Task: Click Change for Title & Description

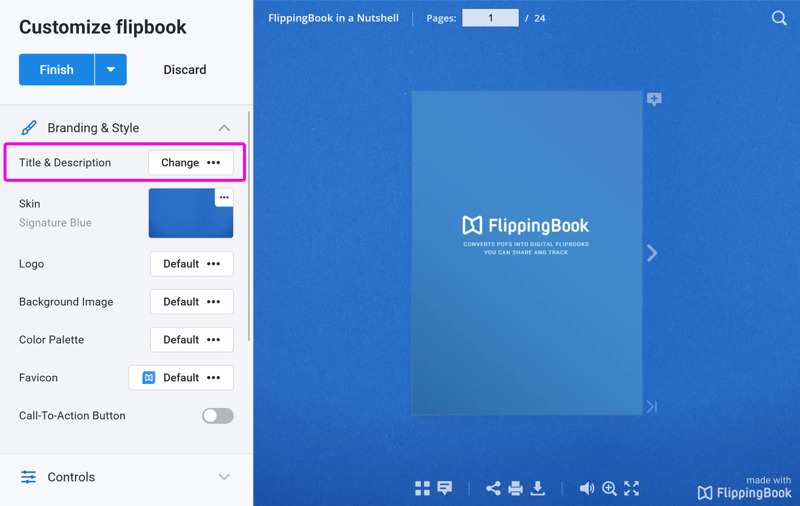Action: point(191,163)
